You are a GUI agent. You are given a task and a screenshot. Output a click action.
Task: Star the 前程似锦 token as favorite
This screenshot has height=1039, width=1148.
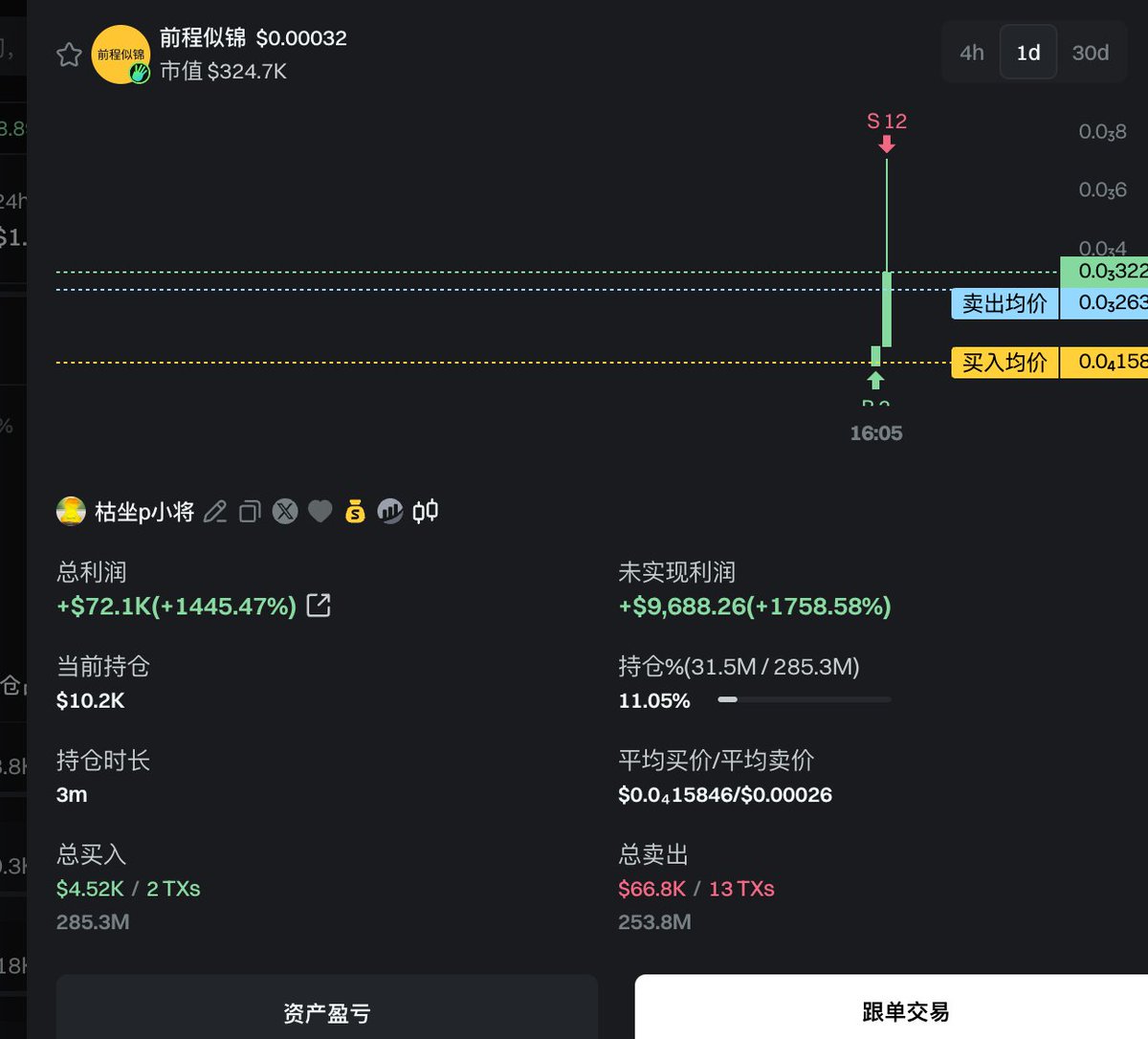(69, 55)
